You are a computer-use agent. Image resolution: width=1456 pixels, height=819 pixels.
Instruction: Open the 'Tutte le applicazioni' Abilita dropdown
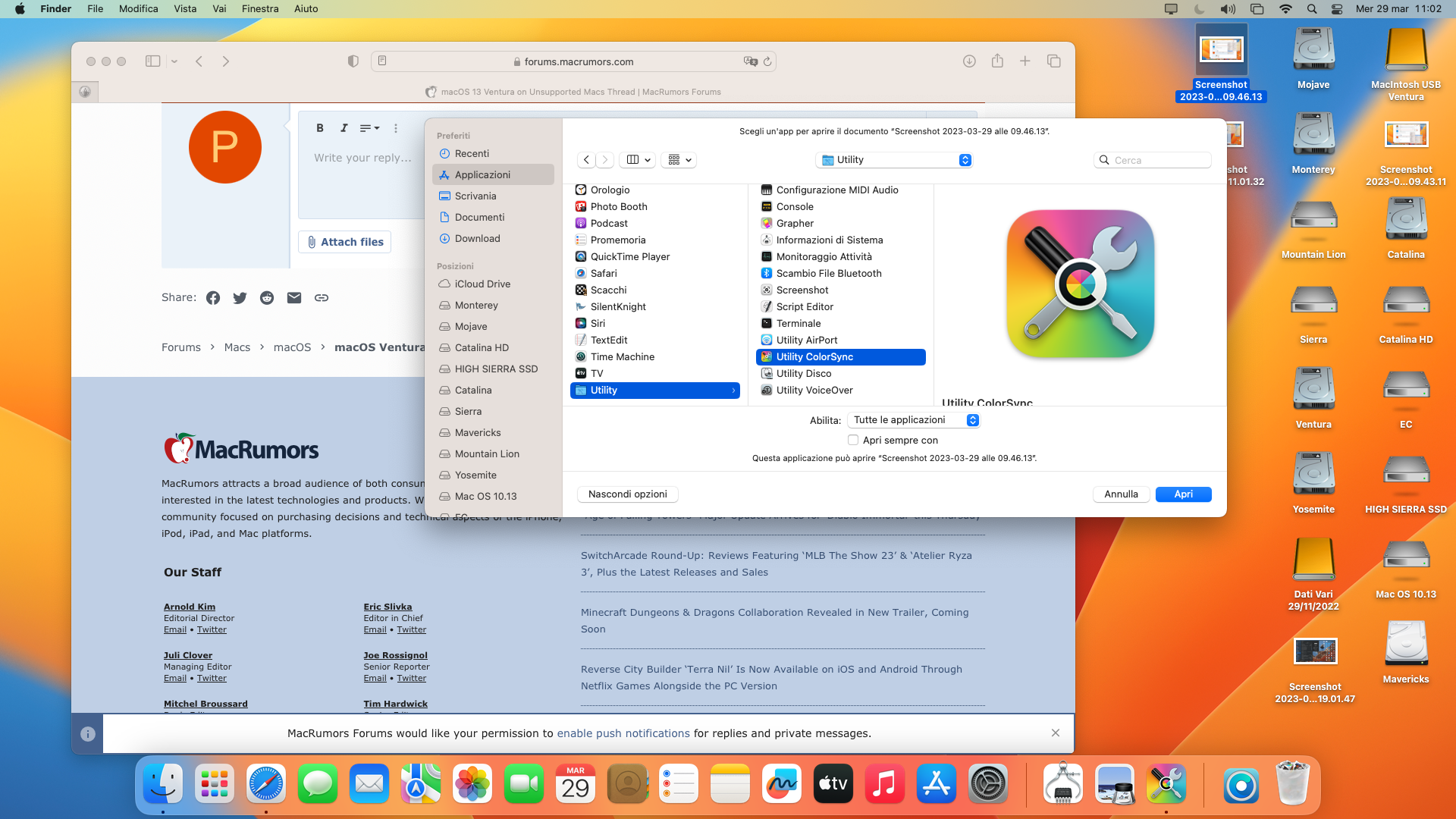click(915, 420)
